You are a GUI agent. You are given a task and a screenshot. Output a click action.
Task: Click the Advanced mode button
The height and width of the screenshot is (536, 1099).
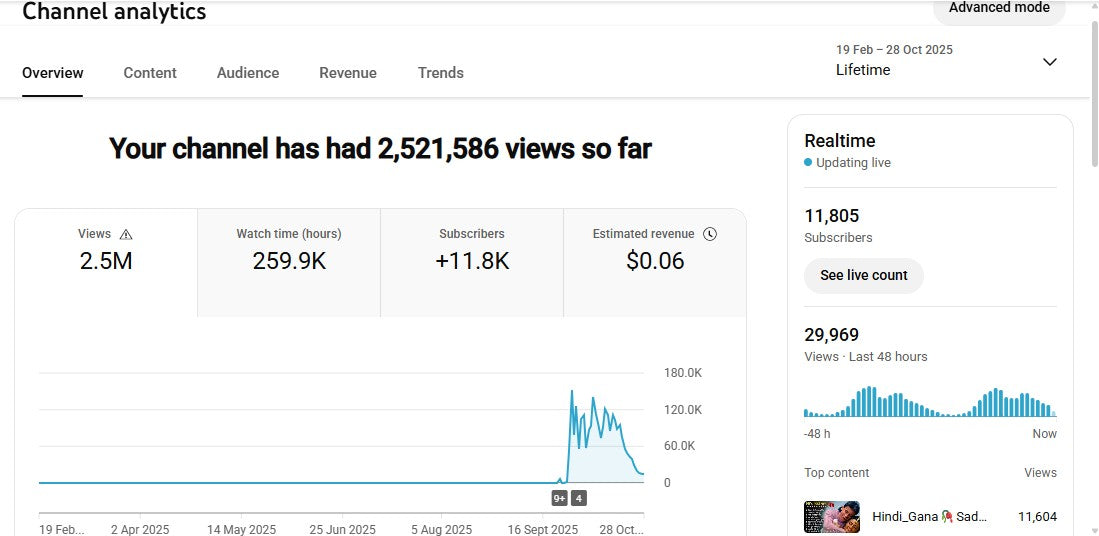tap(998, 9)
